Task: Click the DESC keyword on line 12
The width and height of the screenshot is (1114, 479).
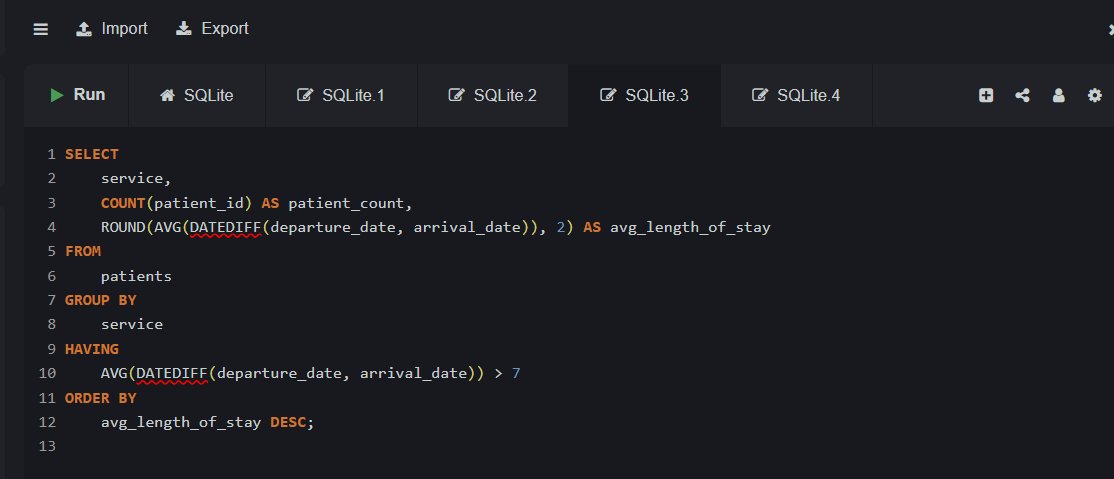Action: [288, 422]
